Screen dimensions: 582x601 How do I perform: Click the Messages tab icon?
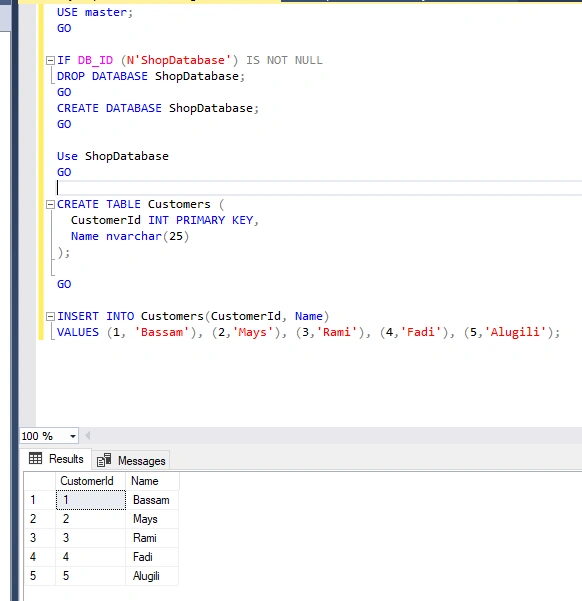coord(104,460)
